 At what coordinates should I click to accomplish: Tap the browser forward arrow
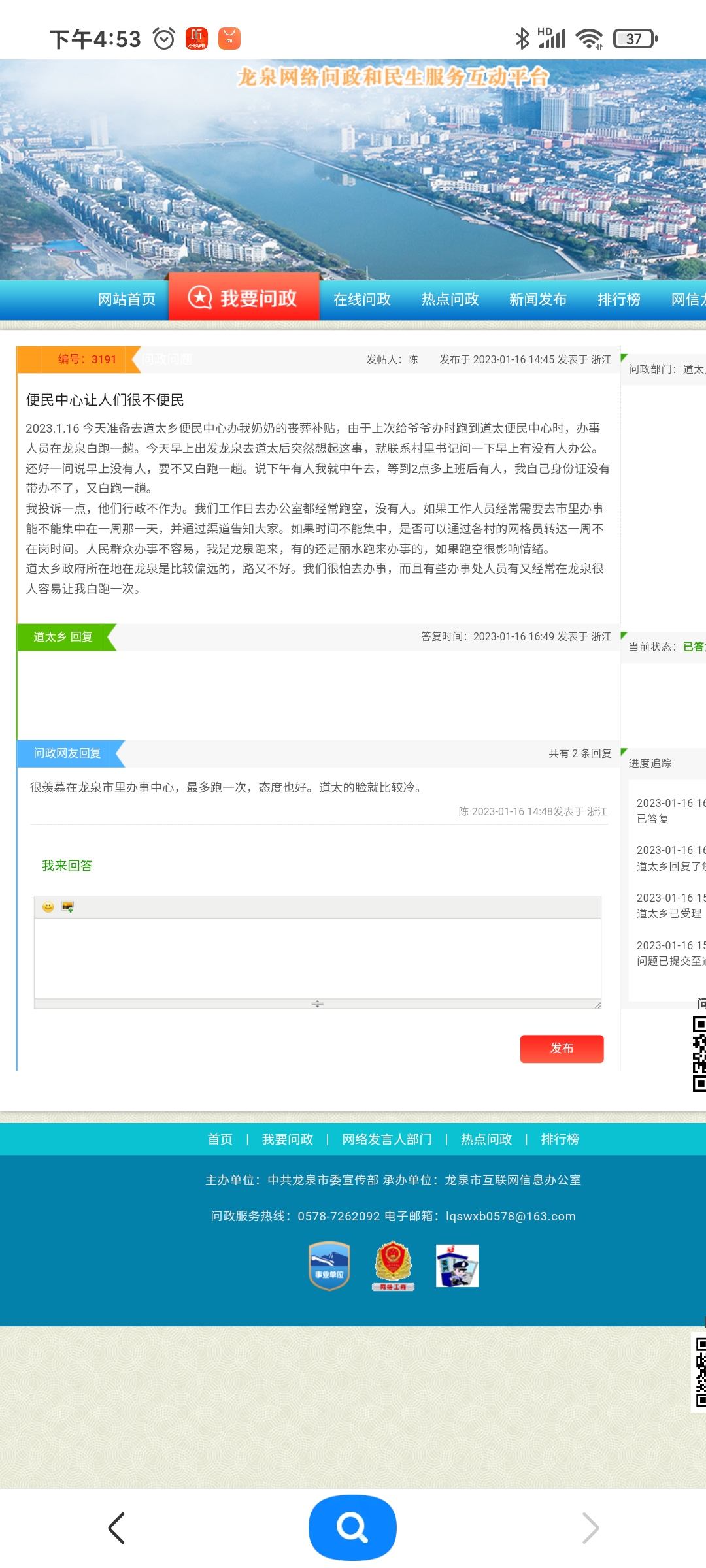point(590,1528)
